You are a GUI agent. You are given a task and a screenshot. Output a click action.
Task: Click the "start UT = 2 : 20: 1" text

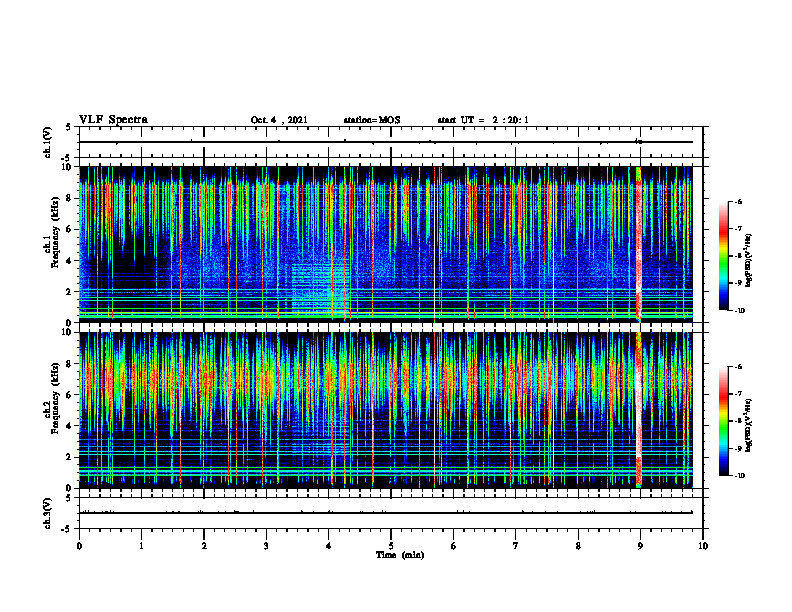[x=483, y=120]
